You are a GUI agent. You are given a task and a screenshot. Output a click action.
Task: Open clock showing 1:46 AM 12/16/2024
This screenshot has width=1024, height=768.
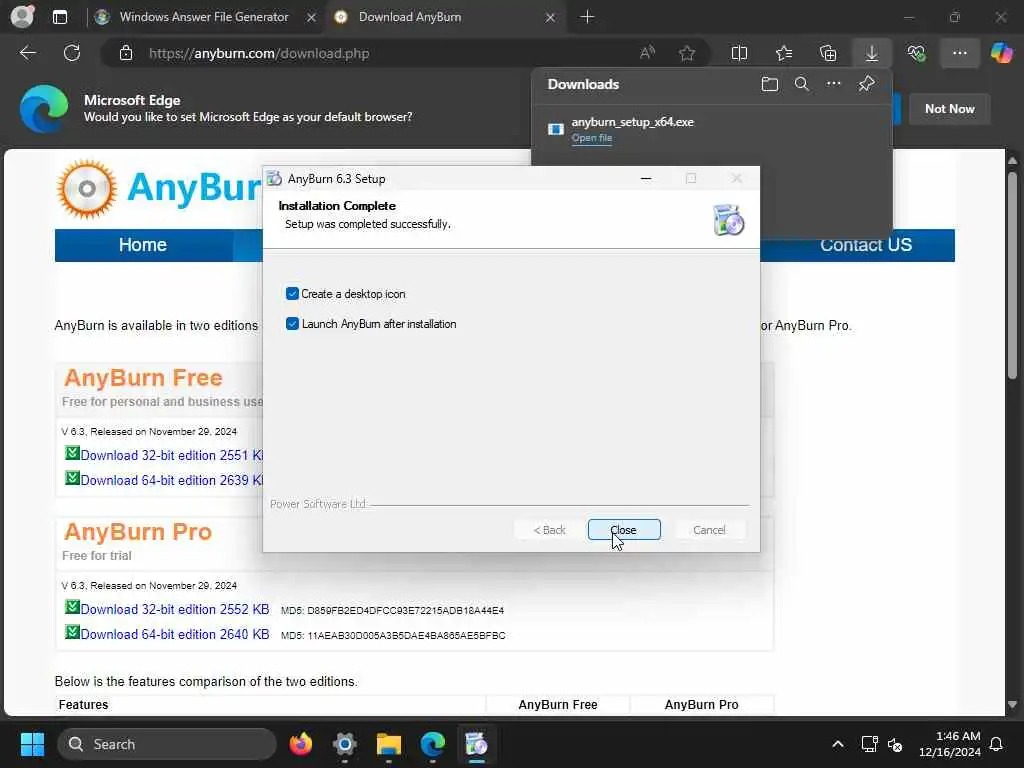(950, 744)
